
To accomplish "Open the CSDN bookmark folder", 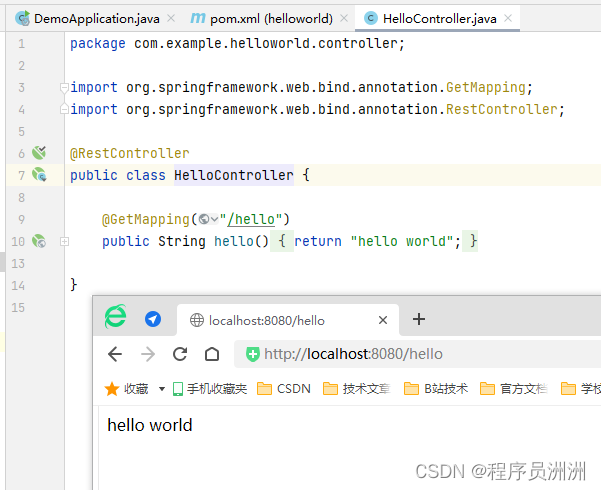I will [x=284, y=389].
